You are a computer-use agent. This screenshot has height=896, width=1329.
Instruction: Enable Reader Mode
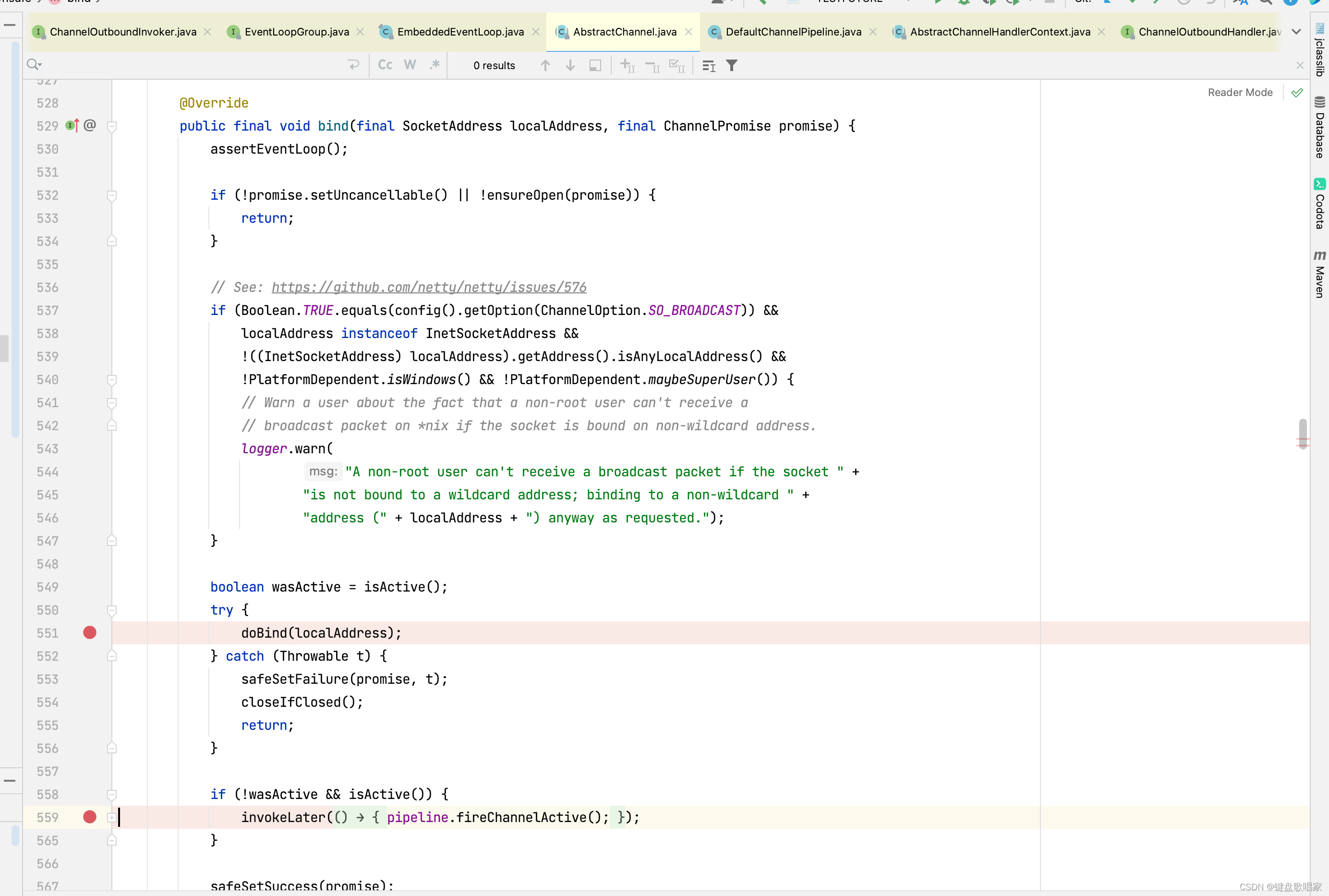coord(1240,93)
